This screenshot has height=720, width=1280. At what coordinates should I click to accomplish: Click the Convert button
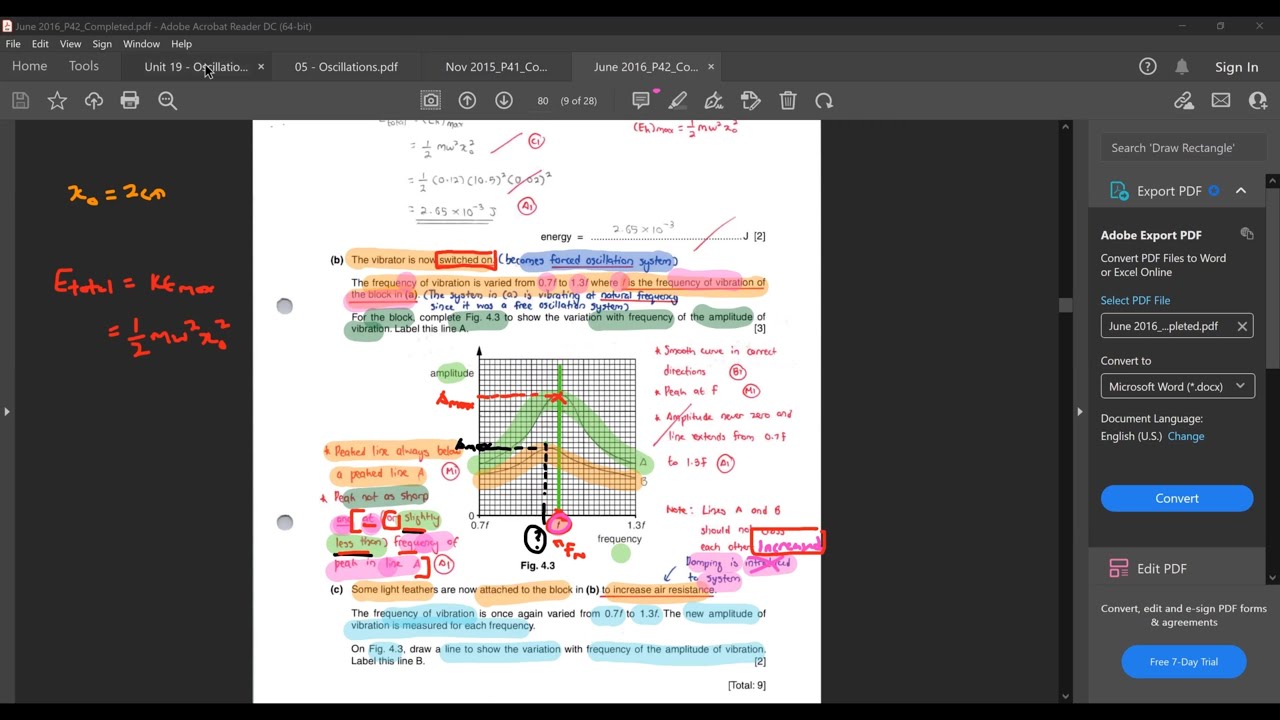pos(1177,498)
